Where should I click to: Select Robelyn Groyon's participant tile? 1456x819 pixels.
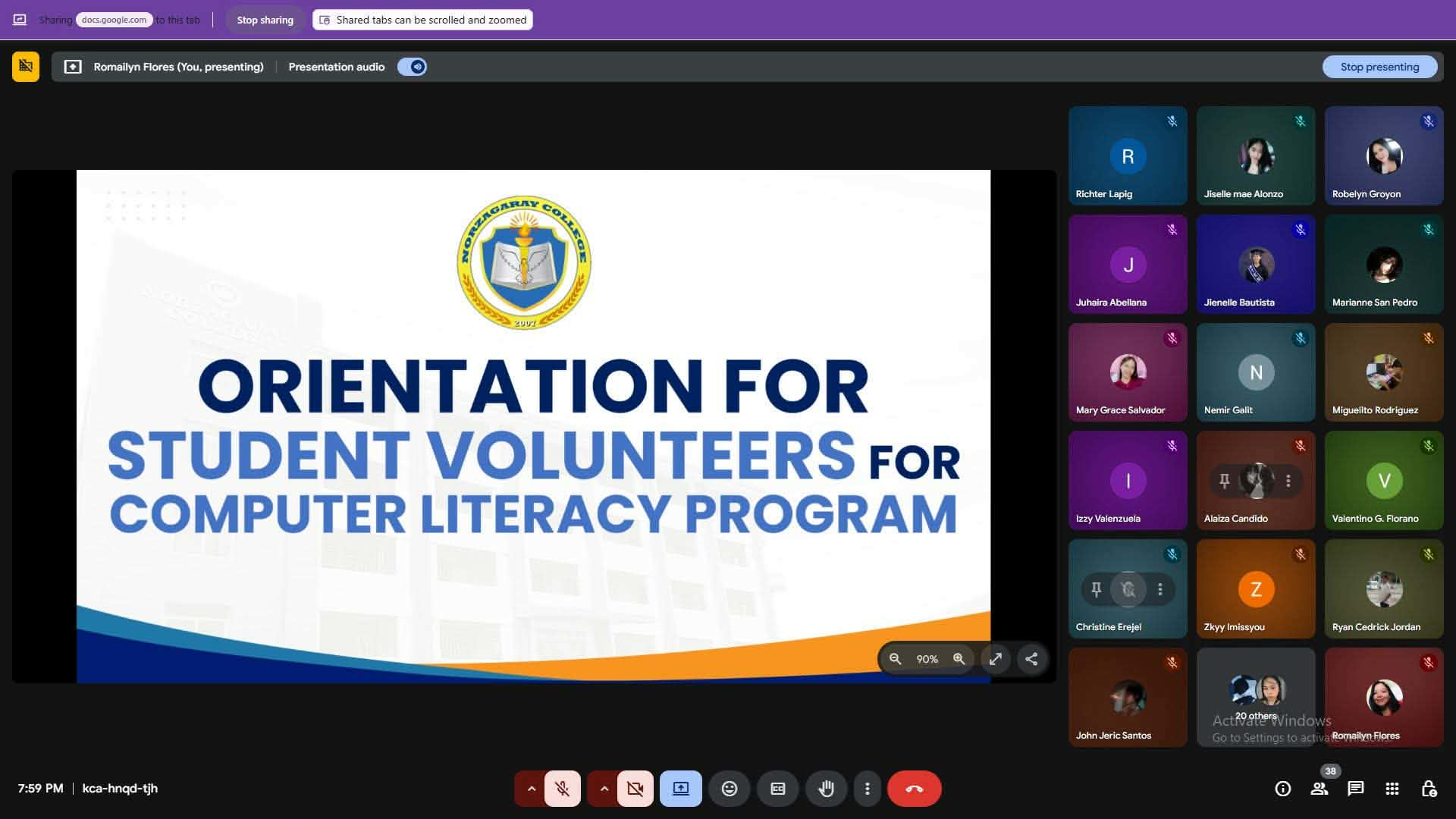point(1384,155)
